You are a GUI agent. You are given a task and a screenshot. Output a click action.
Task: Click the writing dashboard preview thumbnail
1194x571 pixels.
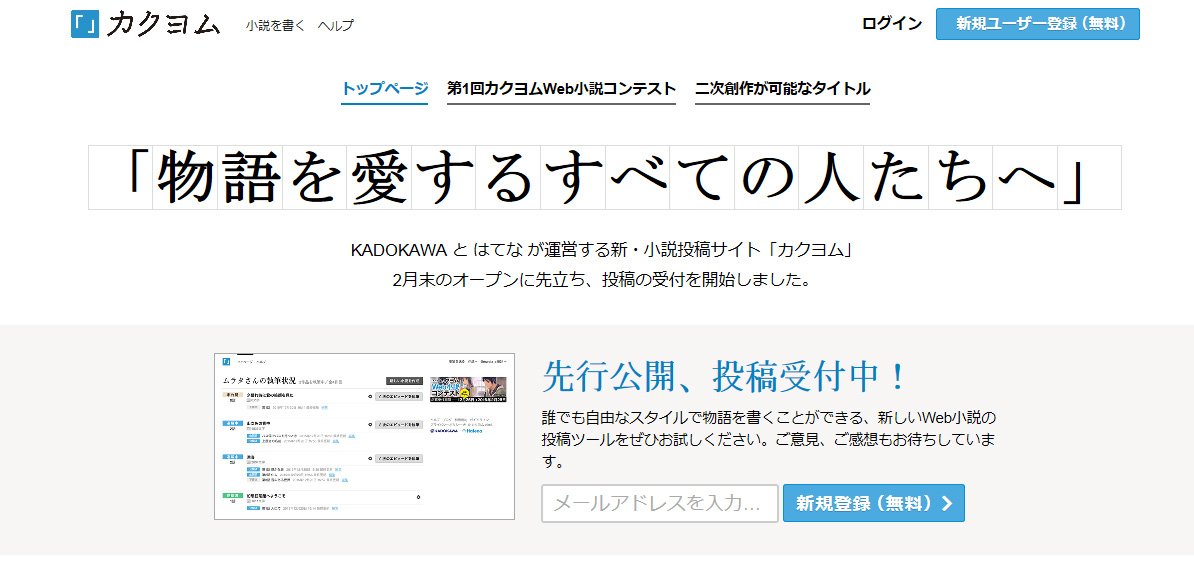(x=365, y=436)
